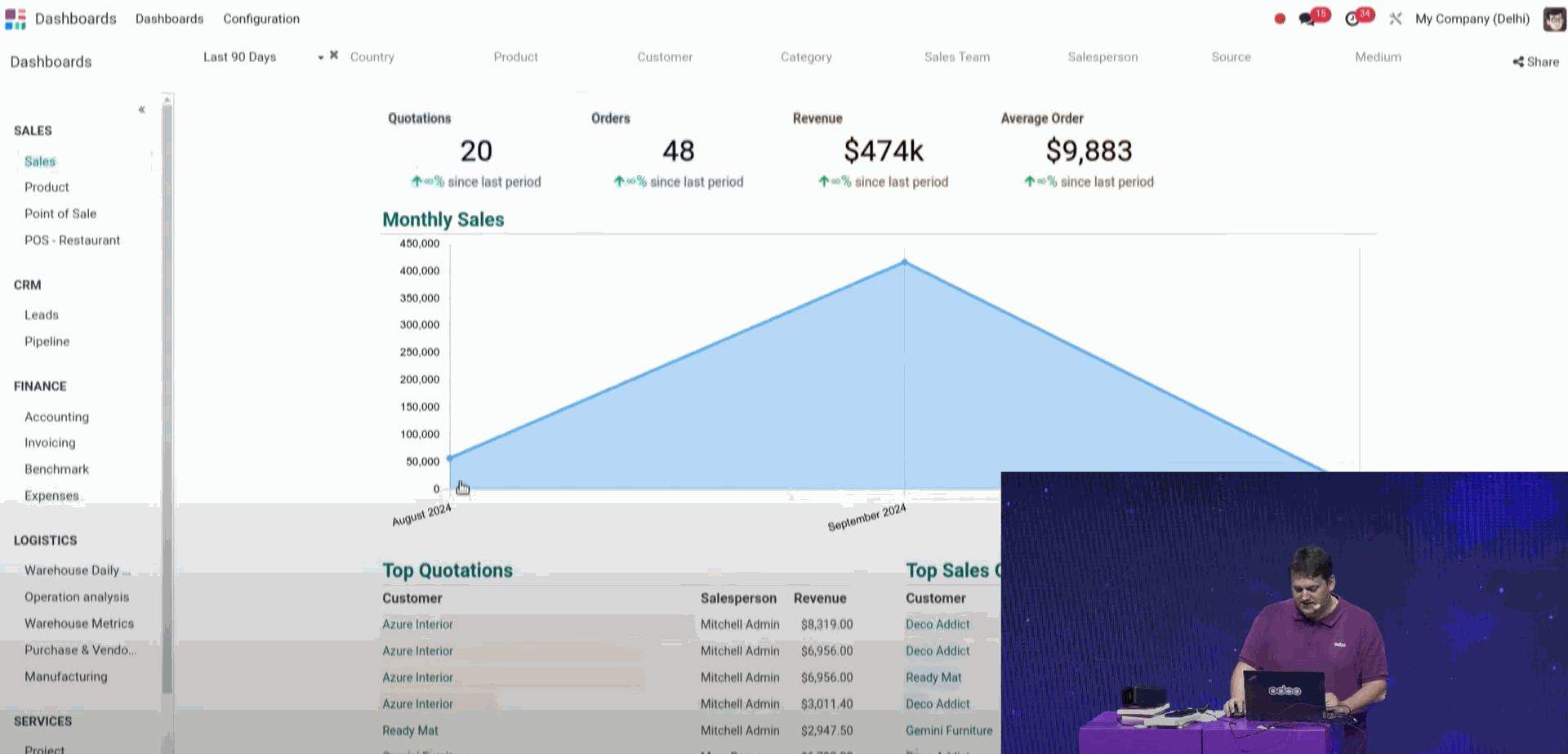Open the Sales Team filter field
The width and height of the screenshot is (1568, 754).
pyautogui.click(x=957, y=57)
